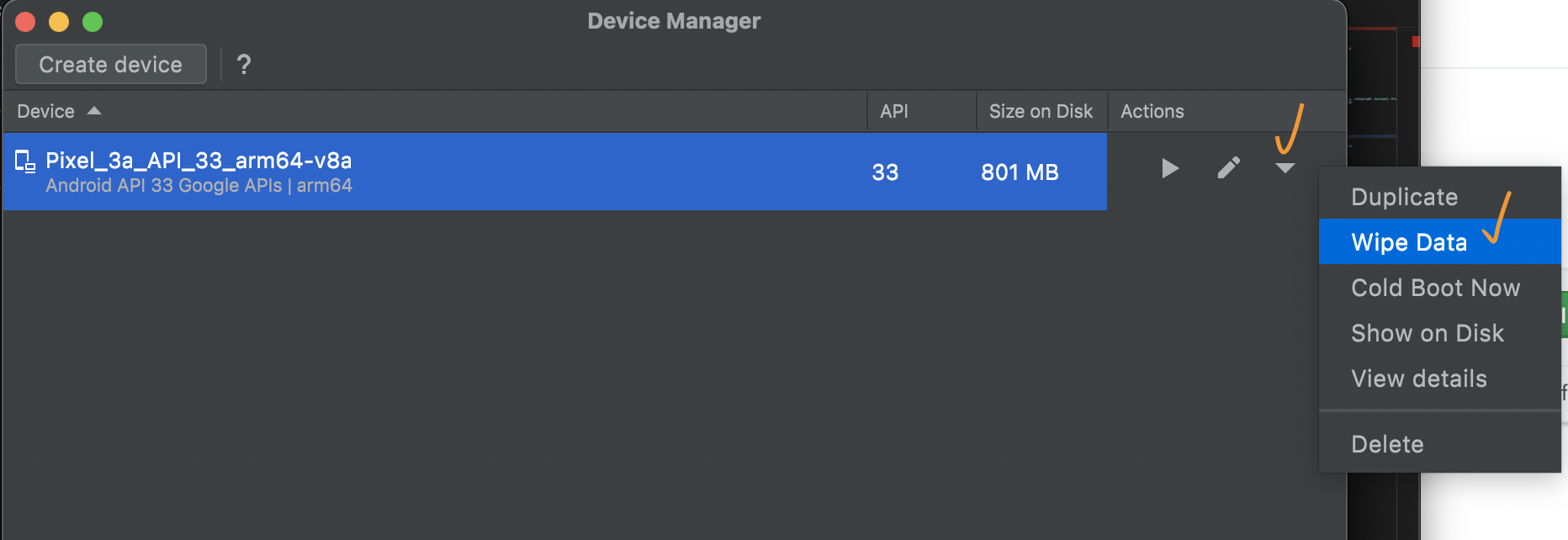Image resolution: width=1568 pixels, height=540 pixels.
Task: Click the Create device button
Action: tap(111, 65)
